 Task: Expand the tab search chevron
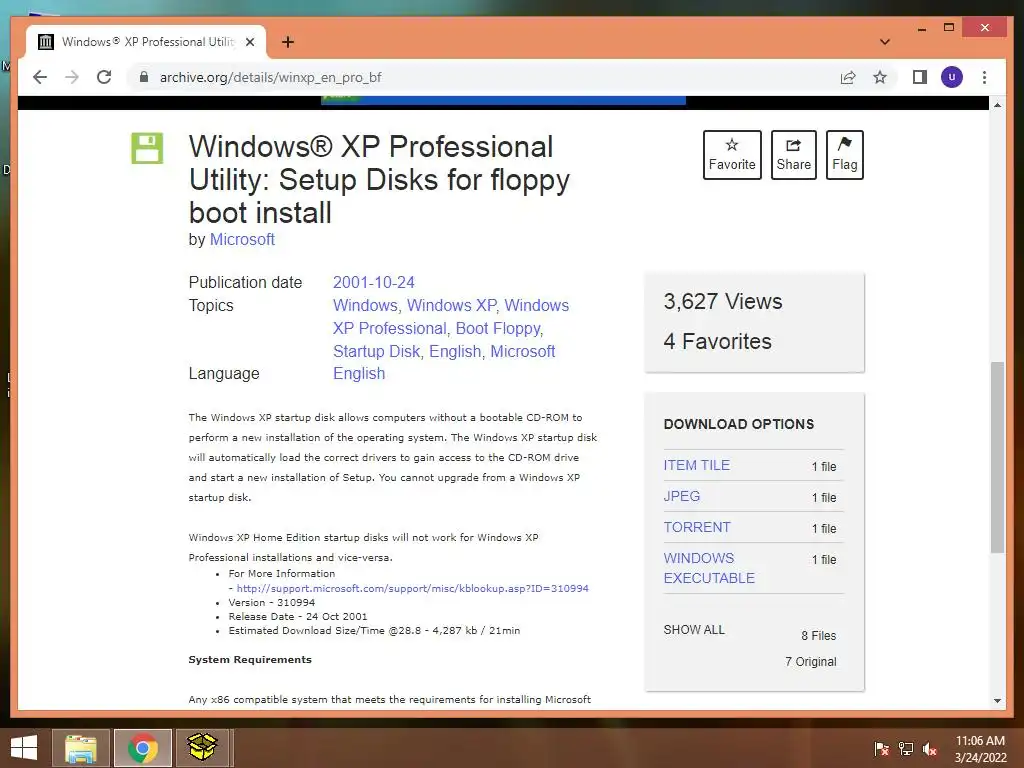click(x=884, y=42)
